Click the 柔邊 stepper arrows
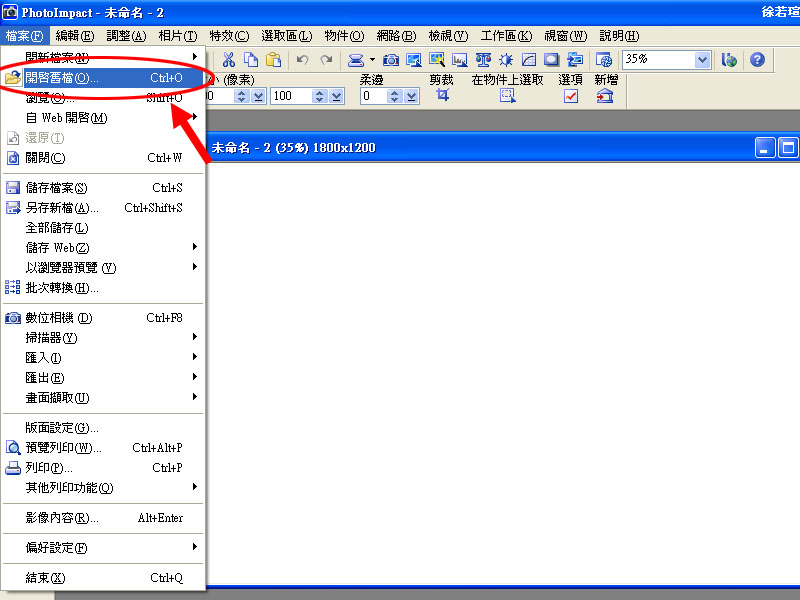 click(x=394, y=96)
